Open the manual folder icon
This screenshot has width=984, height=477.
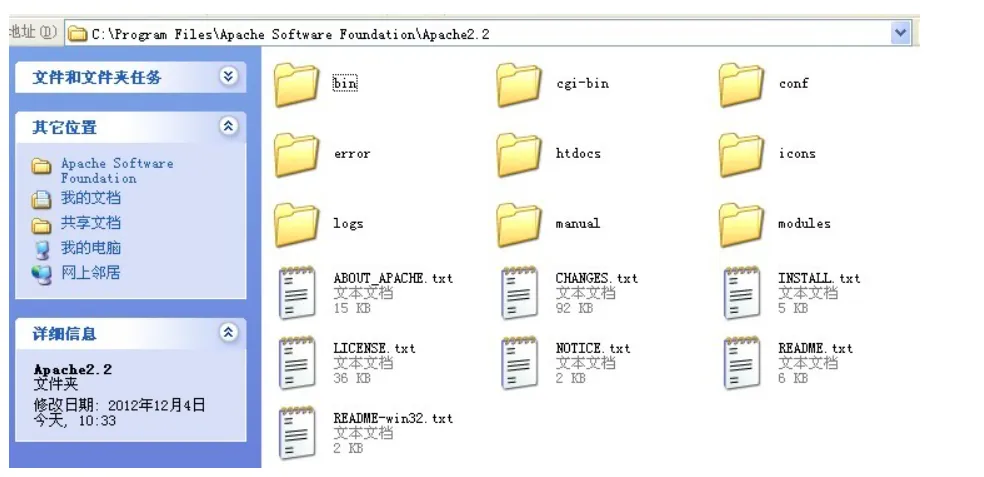point(519,225)
